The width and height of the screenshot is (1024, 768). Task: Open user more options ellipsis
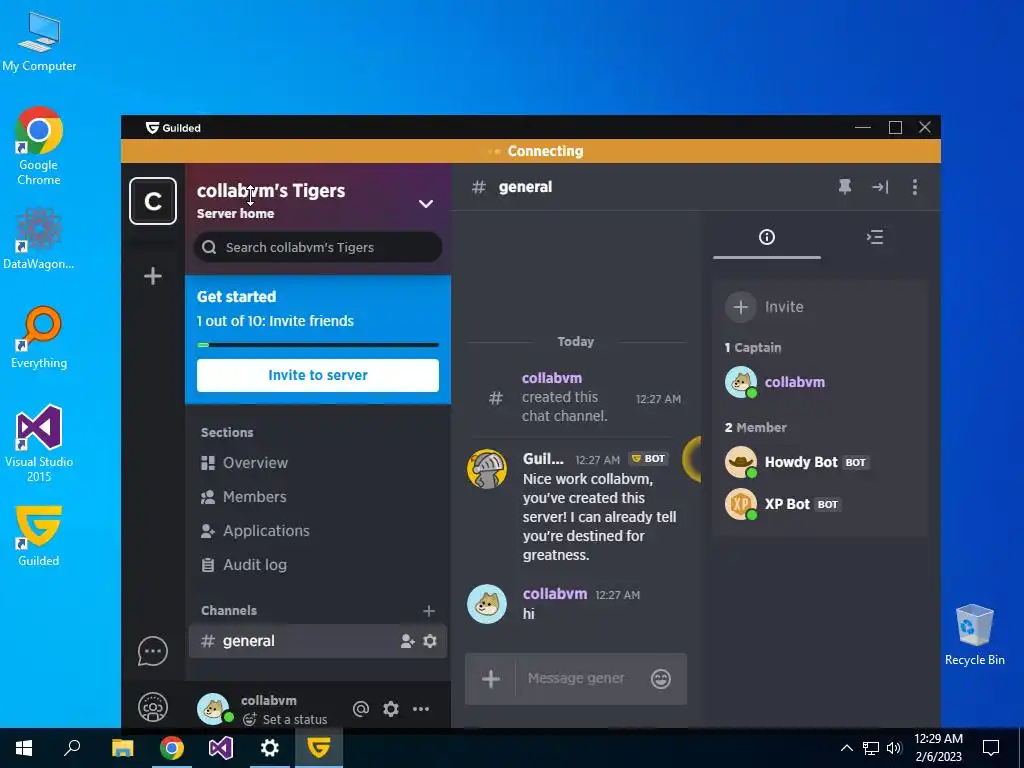pyautogui.click(x=421, y=709)
